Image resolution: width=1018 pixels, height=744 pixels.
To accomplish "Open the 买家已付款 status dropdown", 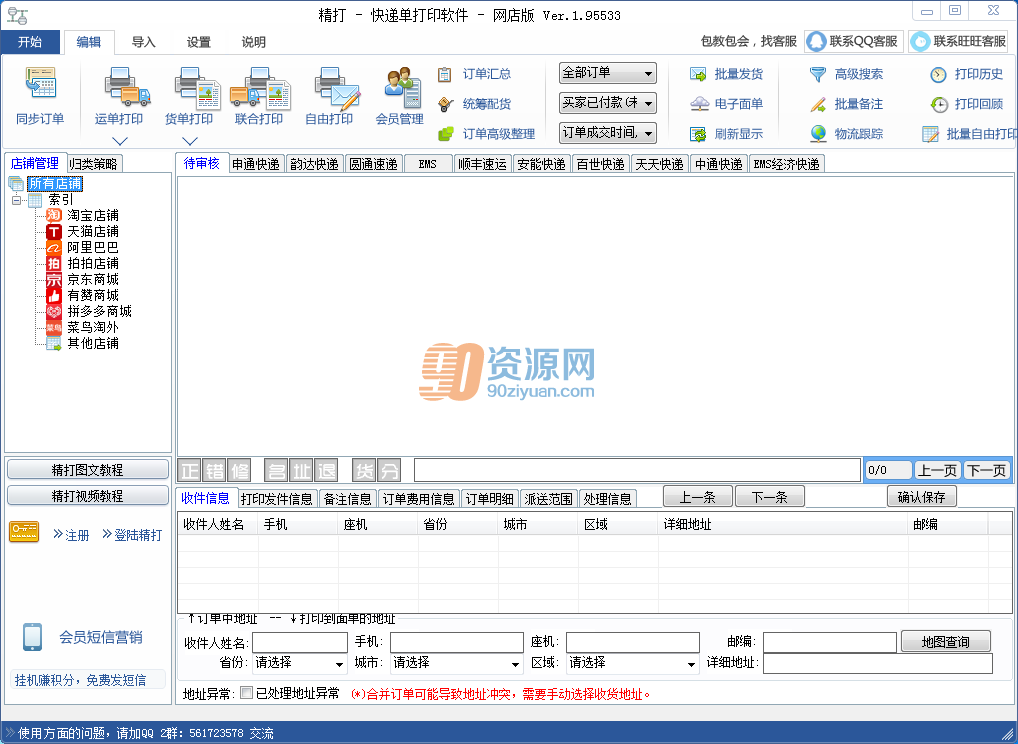I will pos(608,103).
